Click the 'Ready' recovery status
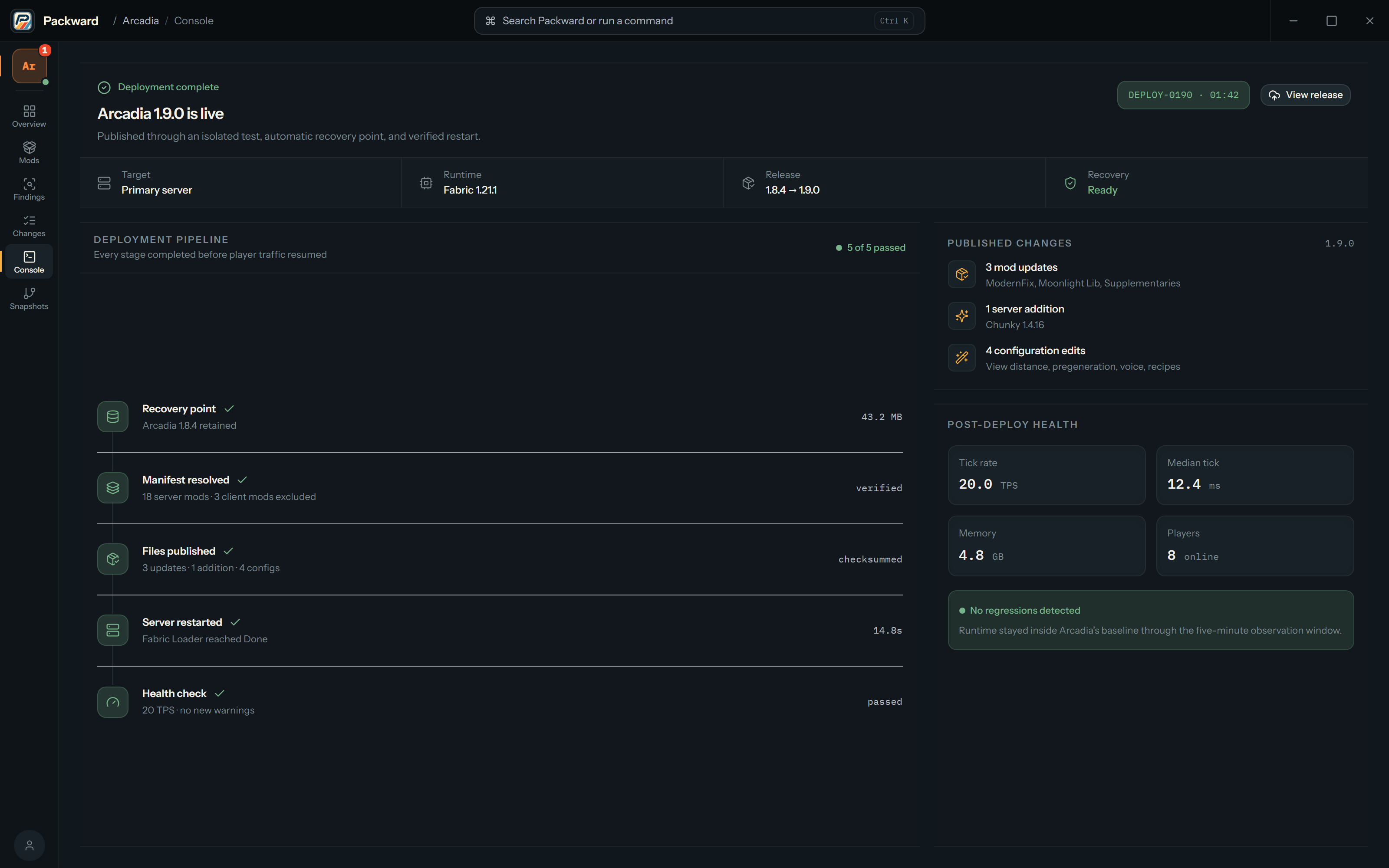Screen dimensions: 1389x868 [x=1102, y=190]
